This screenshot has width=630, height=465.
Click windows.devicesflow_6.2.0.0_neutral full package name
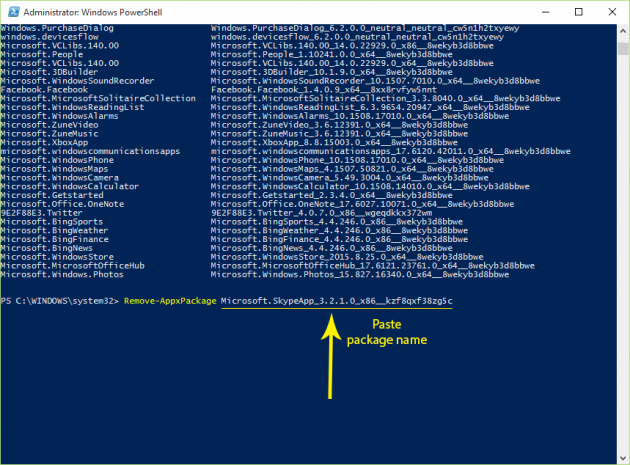pos(358,37)
